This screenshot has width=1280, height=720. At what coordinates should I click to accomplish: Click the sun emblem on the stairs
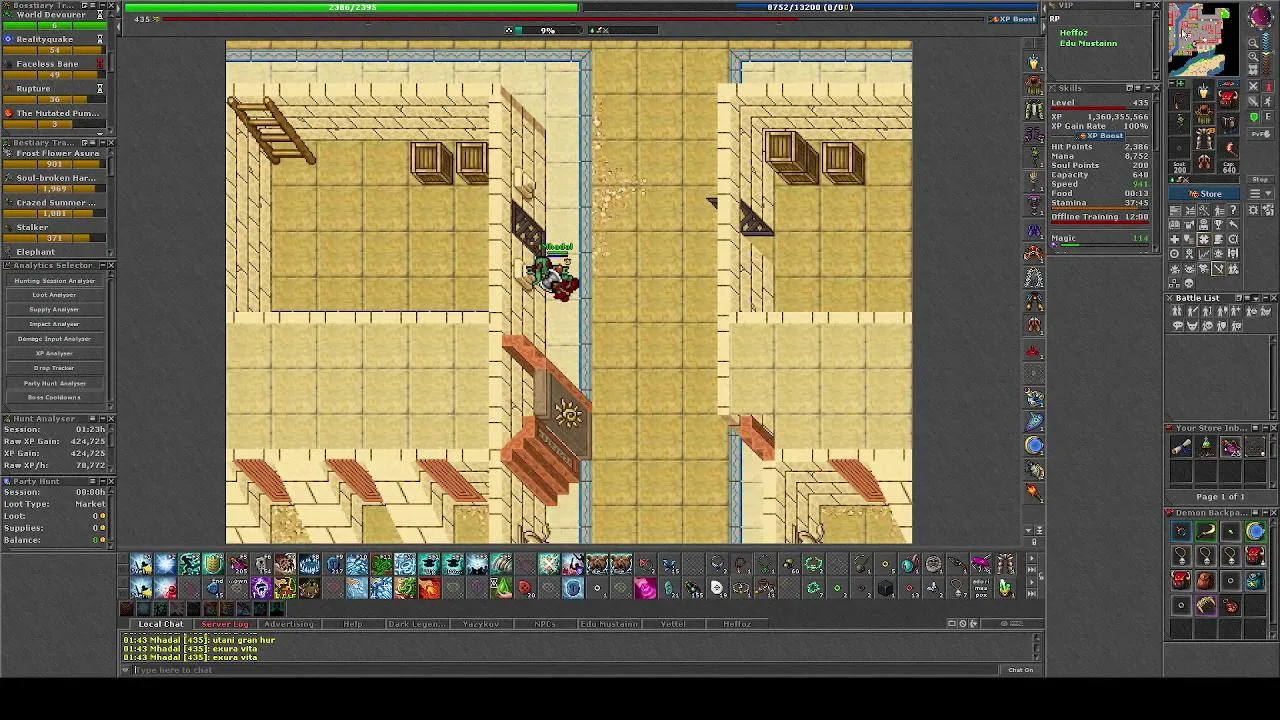point(569,413)
